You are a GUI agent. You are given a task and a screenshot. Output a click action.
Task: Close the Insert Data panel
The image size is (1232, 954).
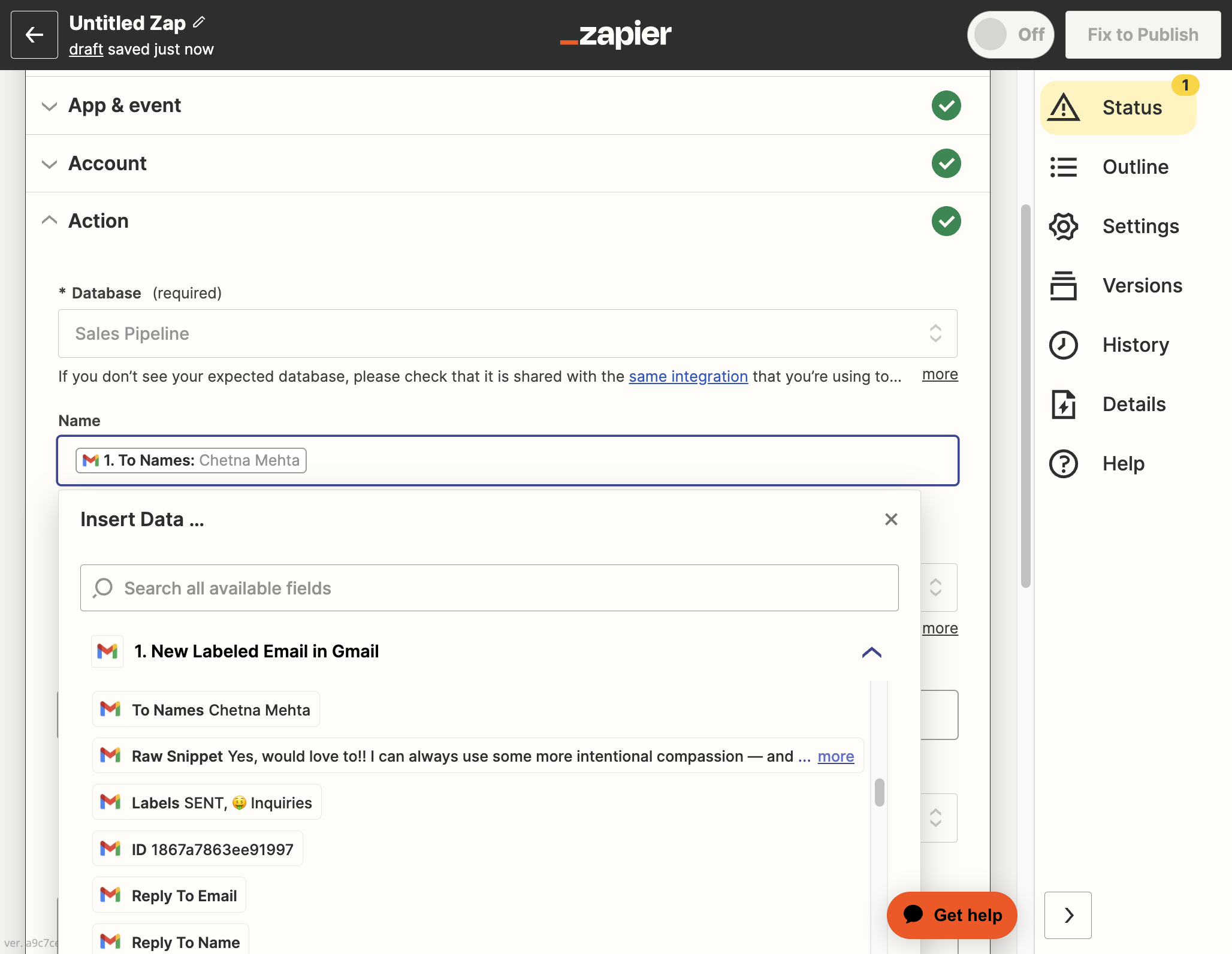pyautogui.click(x=891, y=520)
